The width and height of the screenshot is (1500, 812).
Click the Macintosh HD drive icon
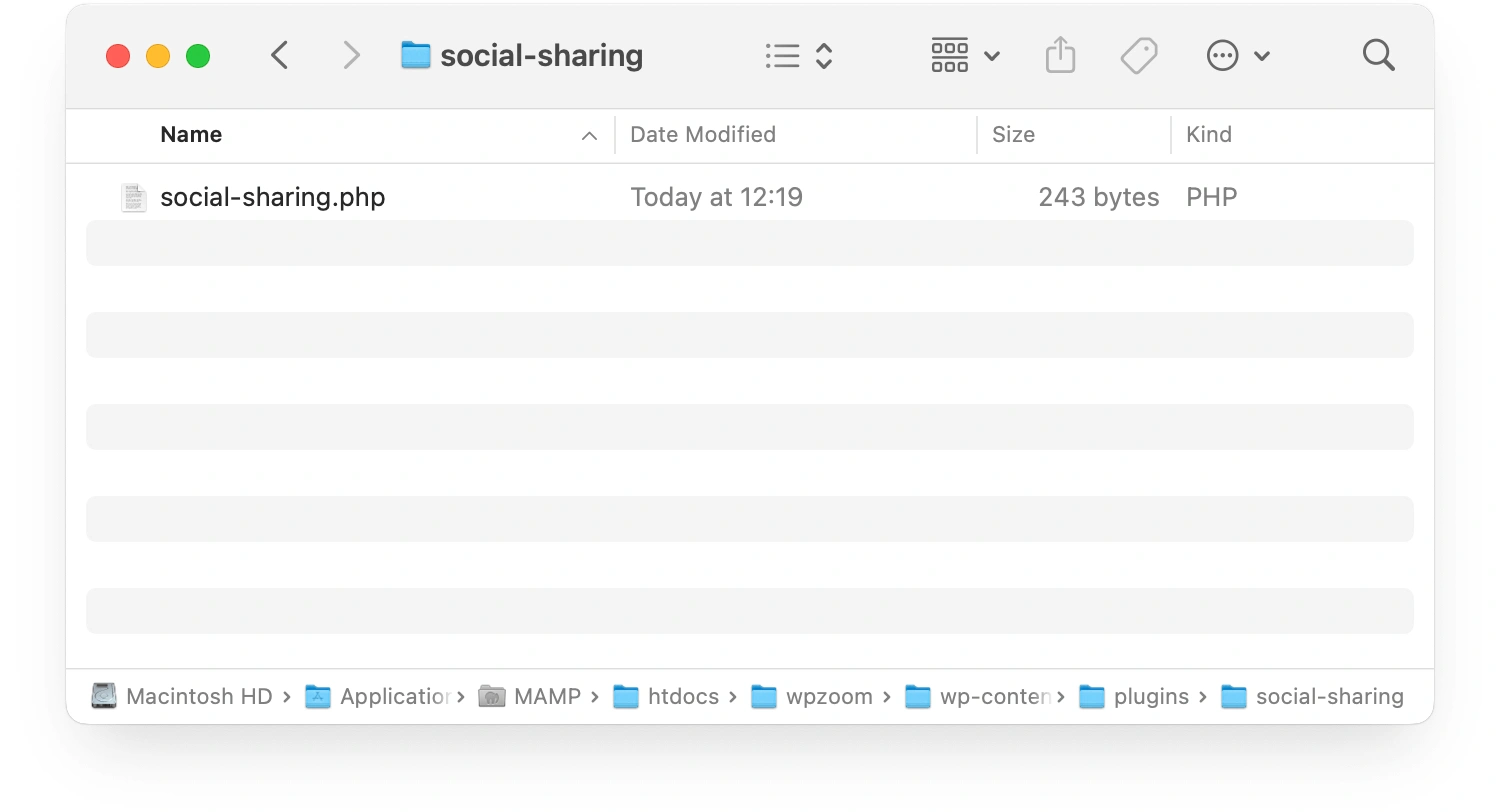click(x=103, y=696)
